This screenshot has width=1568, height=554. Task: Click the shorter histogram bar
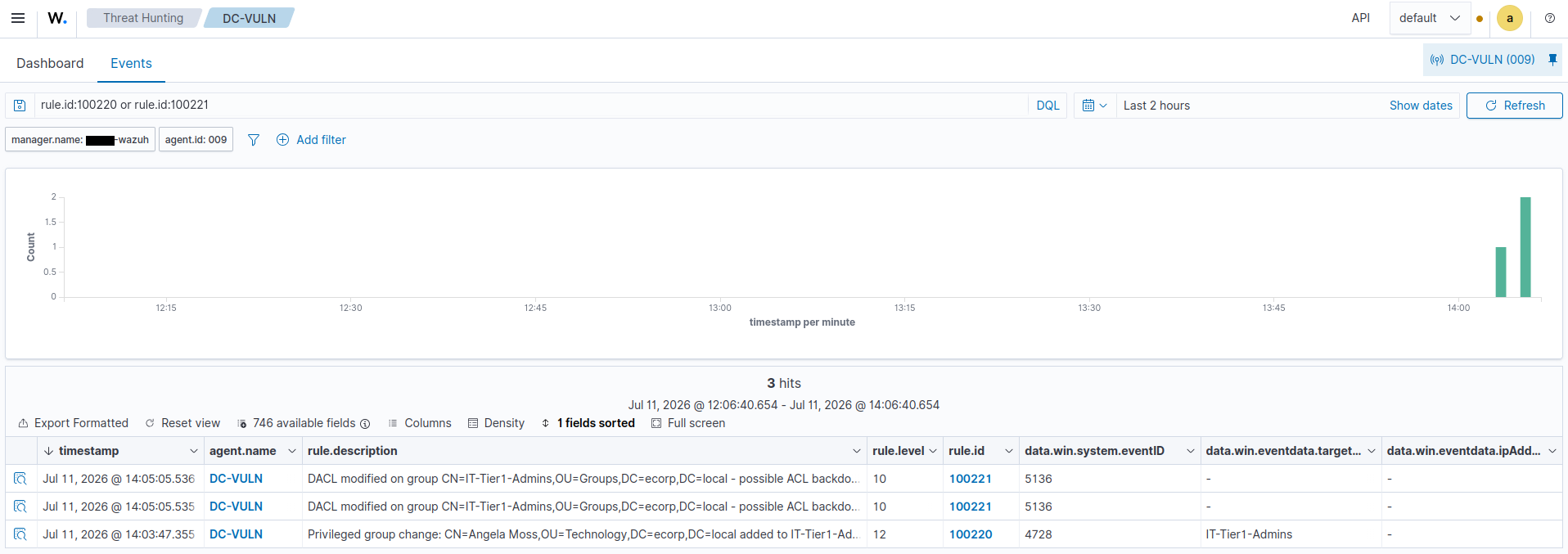click(x=1501, y=272)
